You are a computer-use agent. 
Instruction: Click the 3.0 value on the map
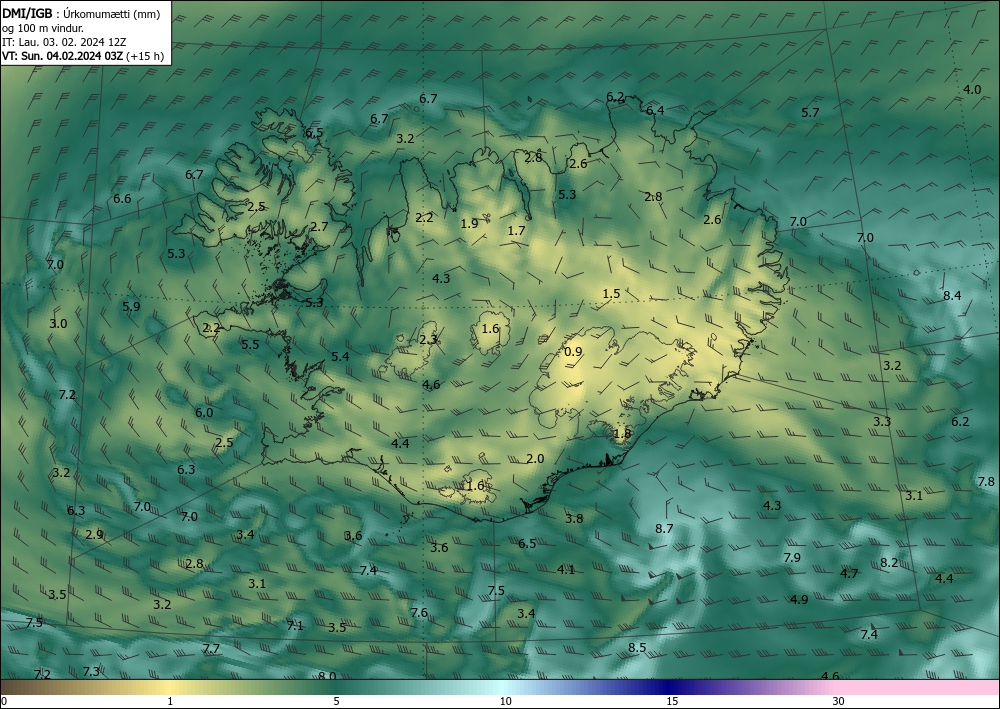click(x=57, y=323)
